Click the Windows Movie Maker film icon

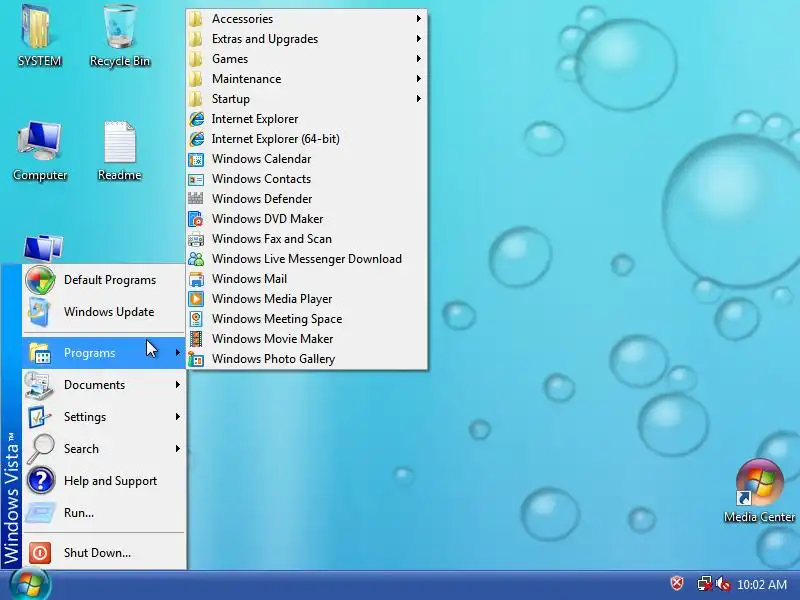[196, 339]
